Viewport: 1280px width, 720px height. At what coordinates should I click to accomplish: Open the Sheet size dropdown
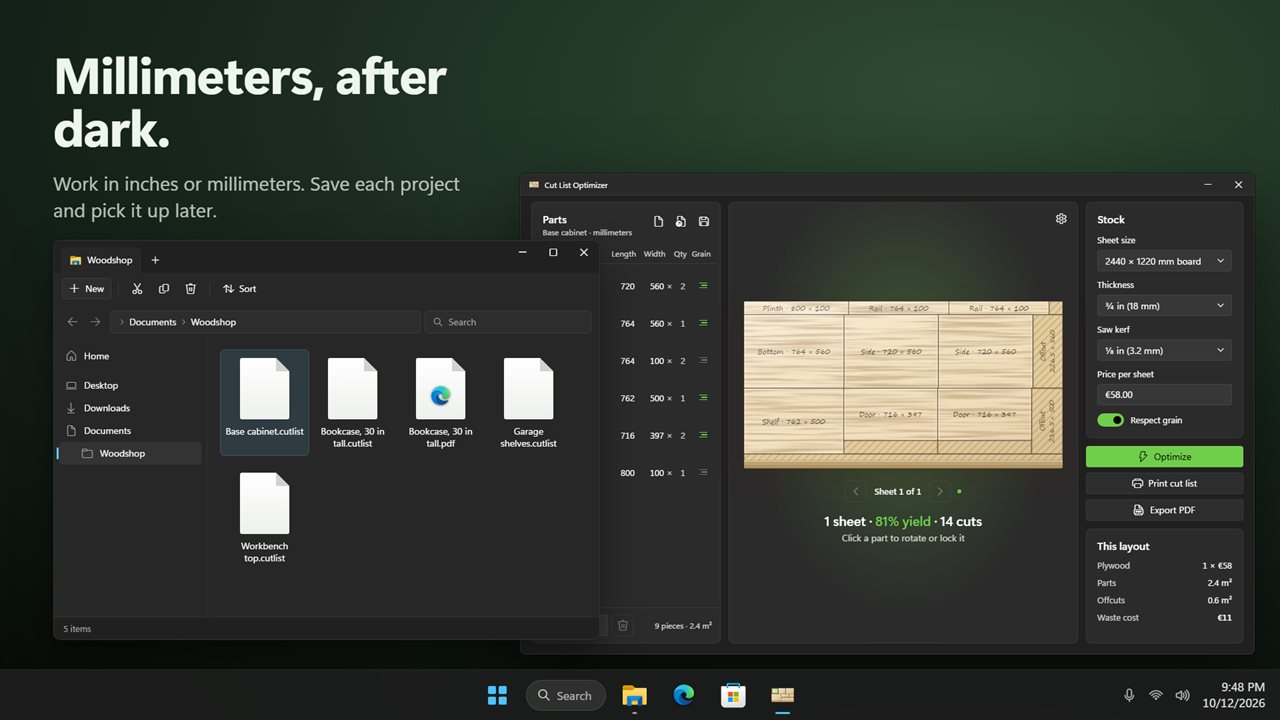point(1164,261)
